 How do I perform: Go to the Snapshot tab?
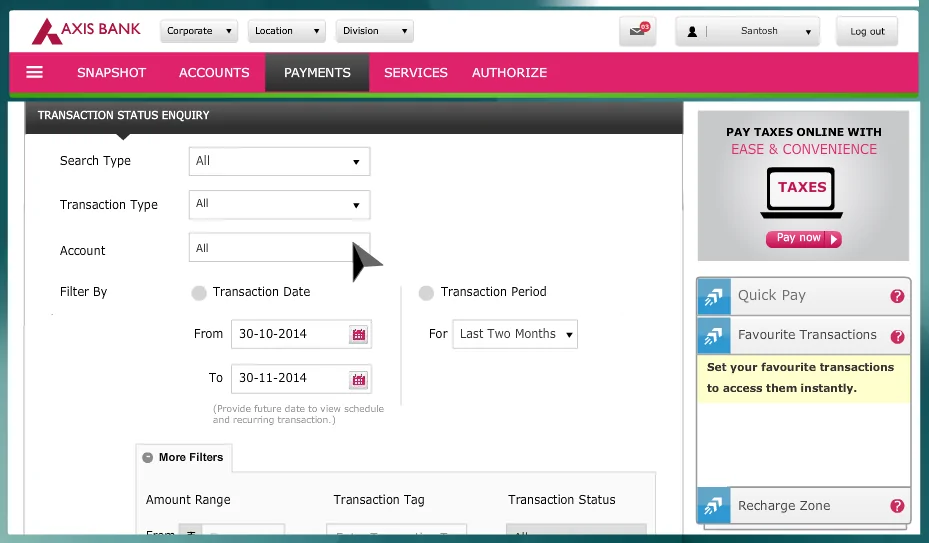[111, 72]
